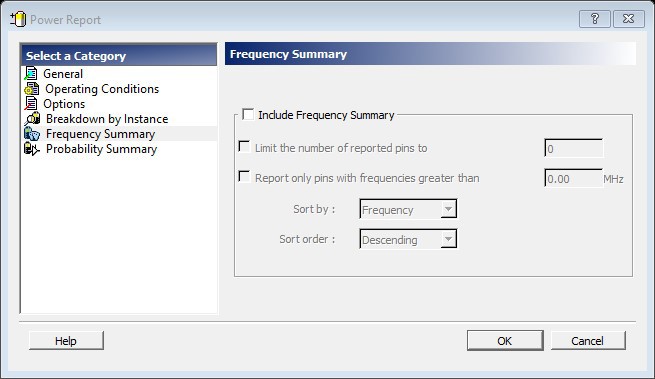The image size is (655, 379).
Task: Open Help from the bottom button
Action: click(x=66, y=341)
